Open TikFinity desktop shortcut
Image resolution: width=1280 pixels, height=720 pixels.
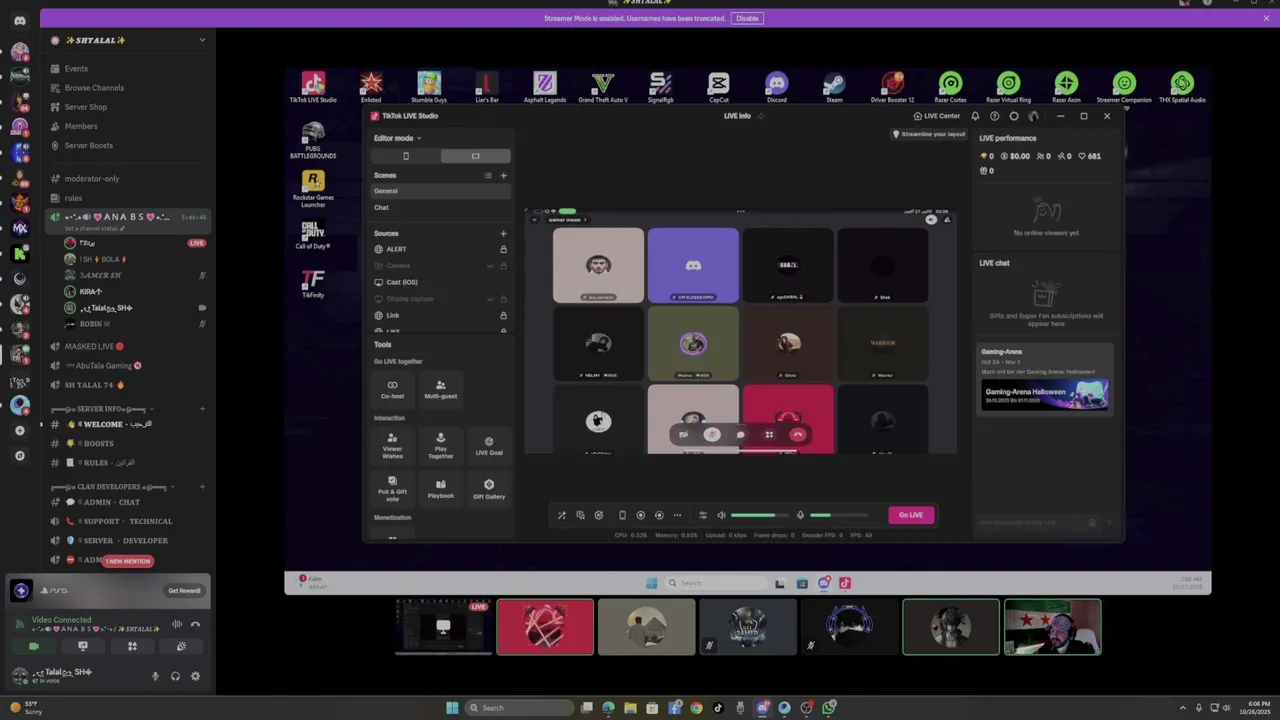313,285
